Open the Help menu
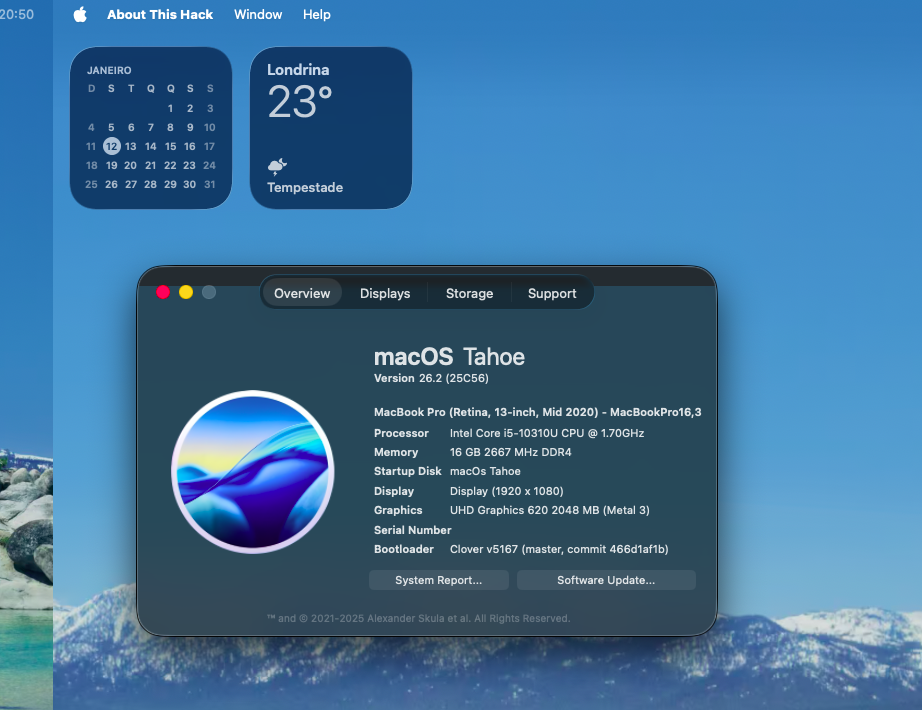The image size is (922, 710). (x=316, y=15)
